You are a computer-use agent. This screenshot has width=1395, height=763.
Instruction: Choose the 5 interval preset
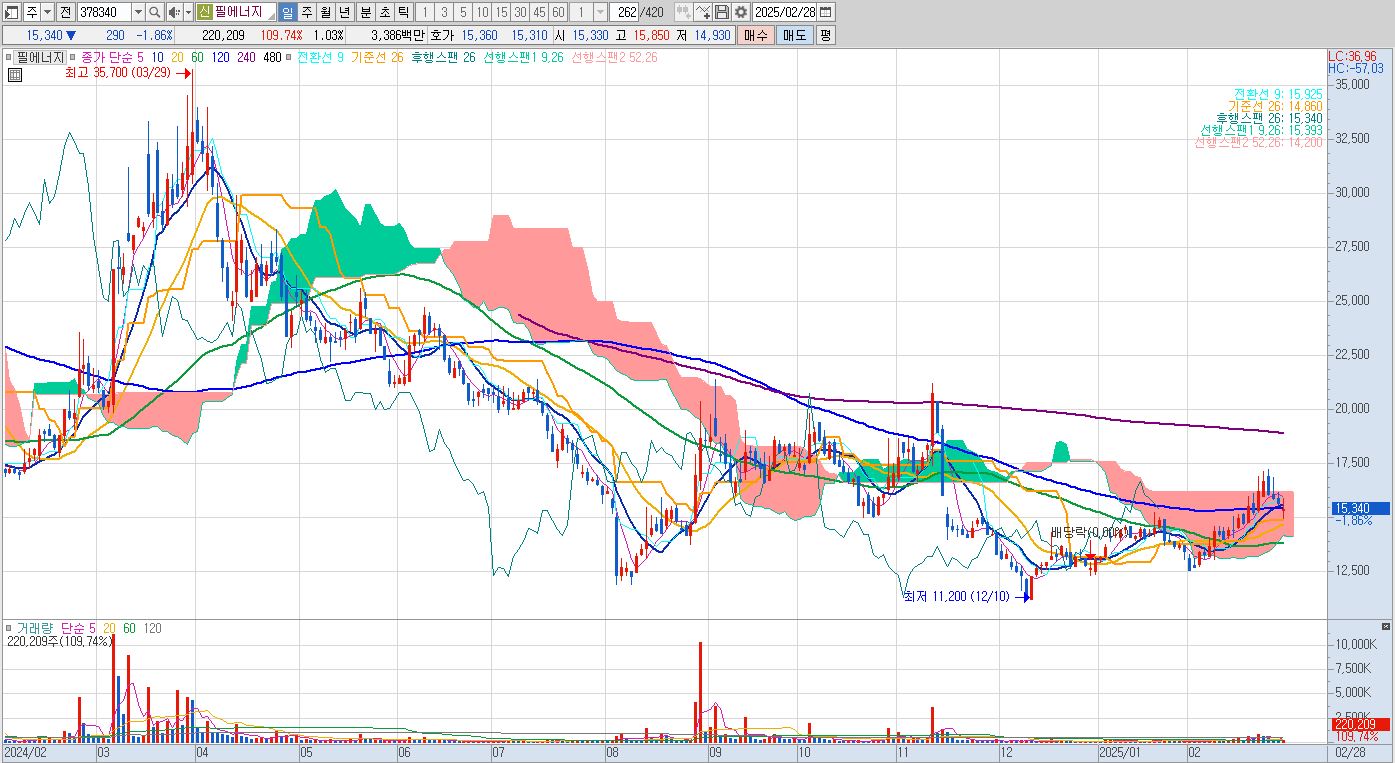coord(463,12)
